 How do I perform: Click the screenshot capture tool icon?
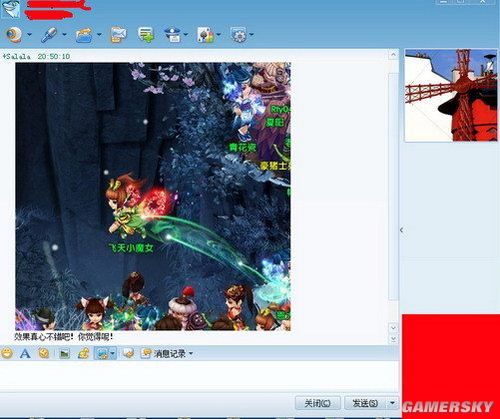pos(102,353)
